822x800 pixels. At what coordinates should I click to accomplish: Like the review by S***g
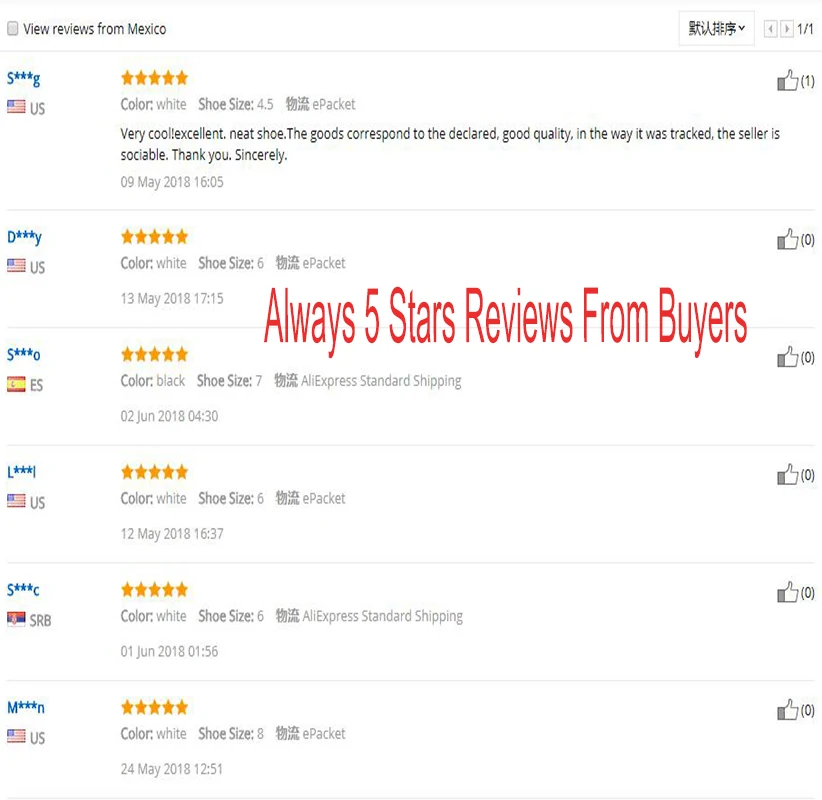tap(787, 81)
